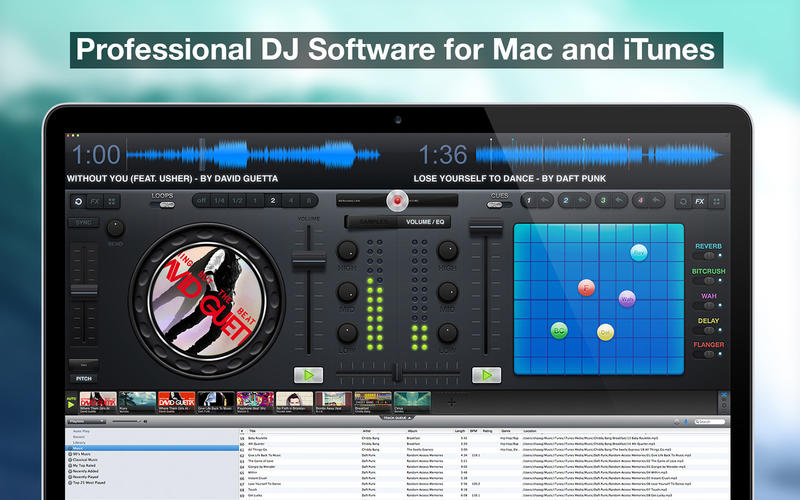Set loop length to off
800x500 pixels.
point(202,201)
